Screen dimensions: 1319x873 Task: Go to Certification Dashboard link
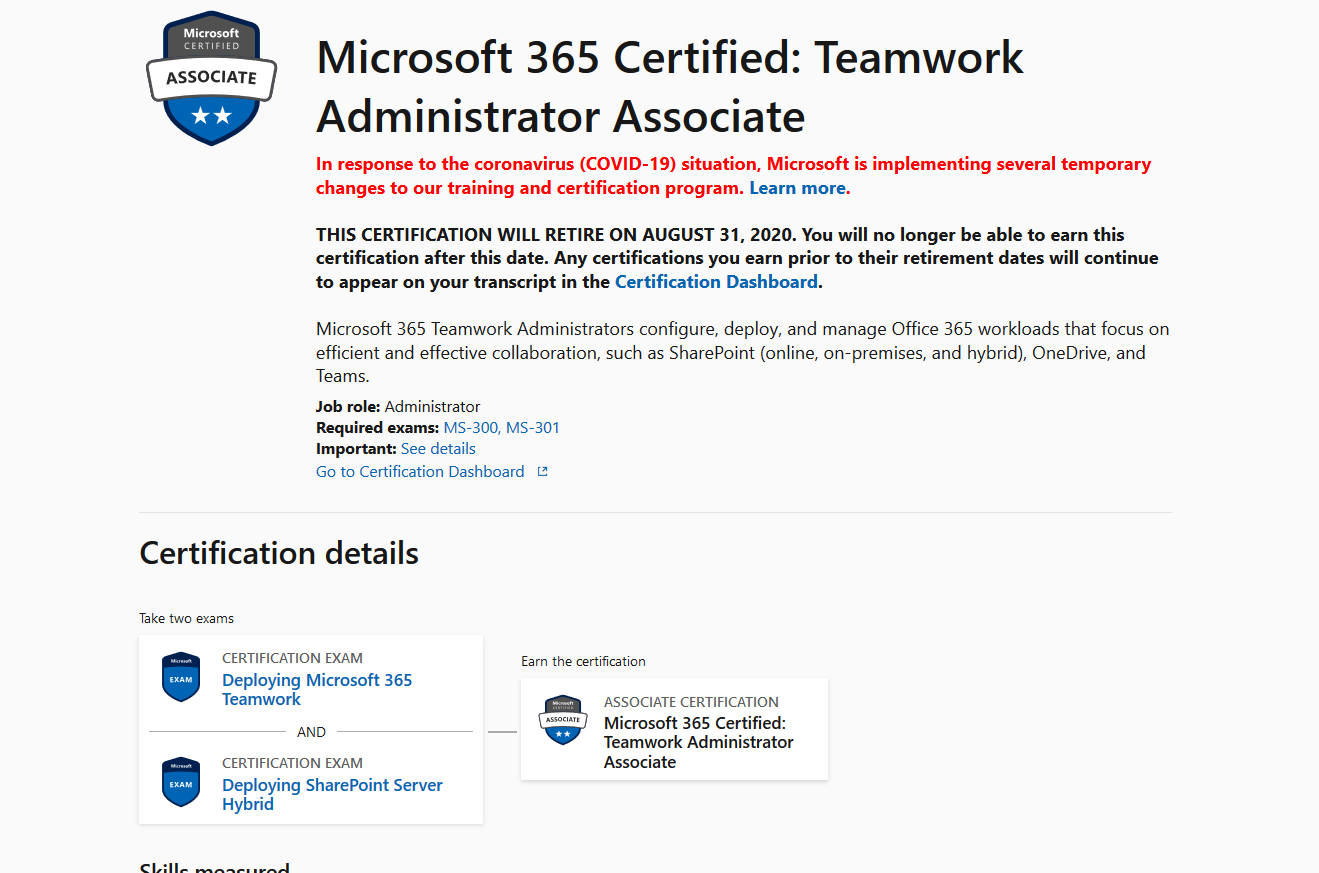(x=420, y=472)
